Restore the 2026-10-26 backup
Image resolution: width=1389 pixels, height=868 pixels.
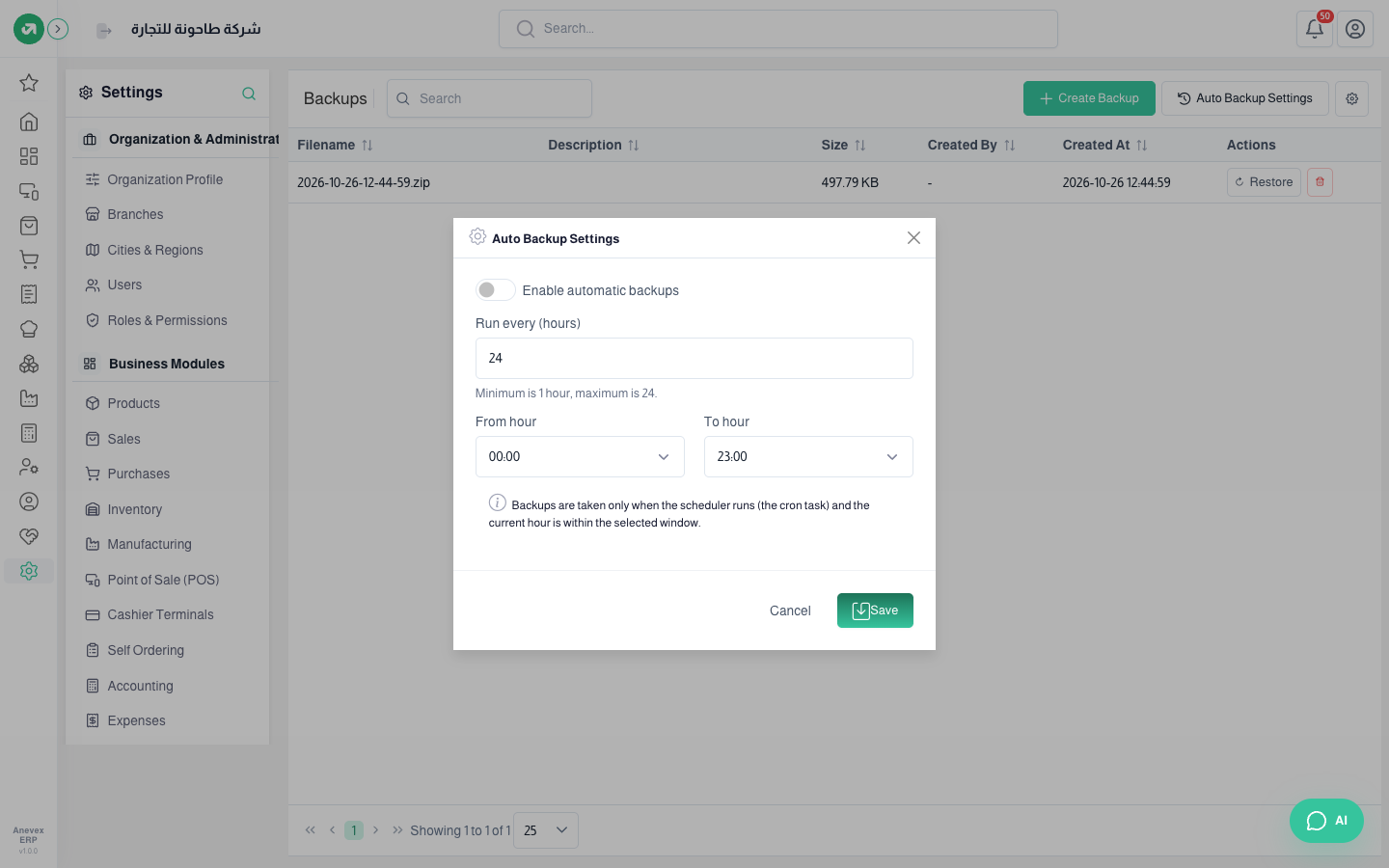point(1264,182)
